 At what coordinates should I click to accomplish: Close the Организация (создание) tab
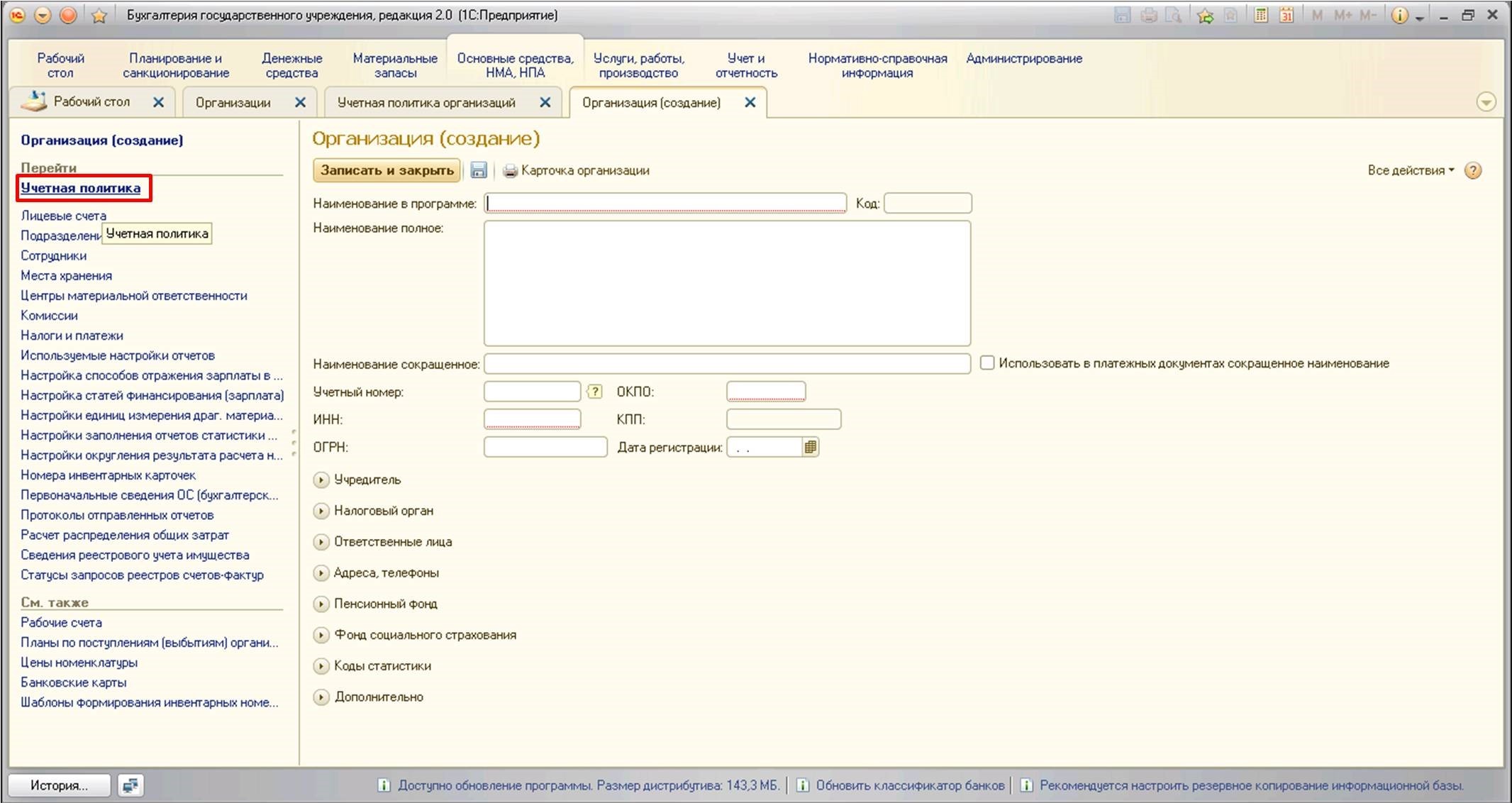pos(750,102)
